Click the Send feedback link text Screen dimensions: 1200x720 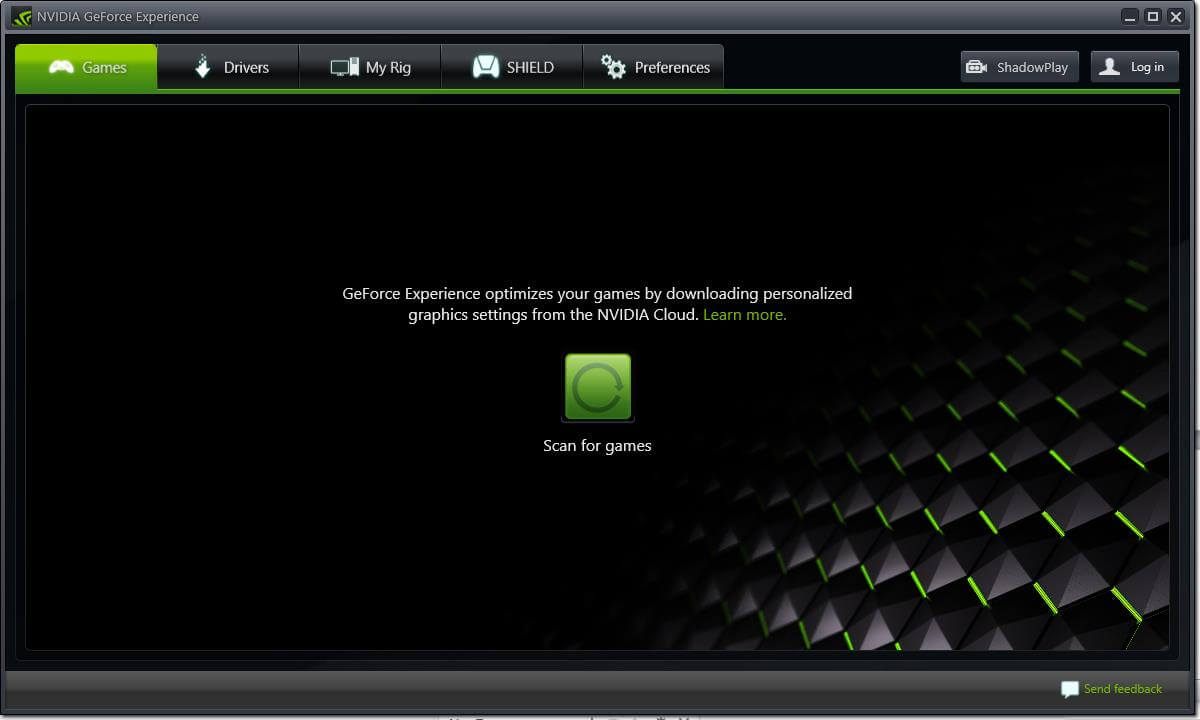point(1122,689)
